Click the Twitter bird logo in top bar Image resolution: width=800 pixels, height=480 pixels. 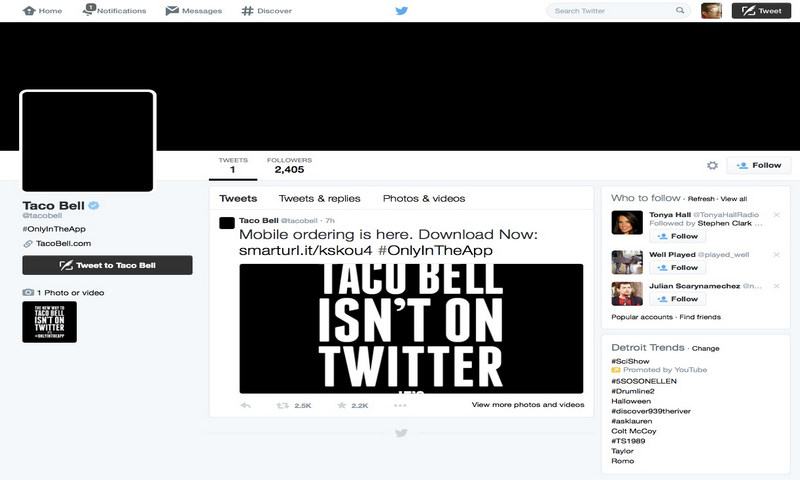[x=401, y=11]
